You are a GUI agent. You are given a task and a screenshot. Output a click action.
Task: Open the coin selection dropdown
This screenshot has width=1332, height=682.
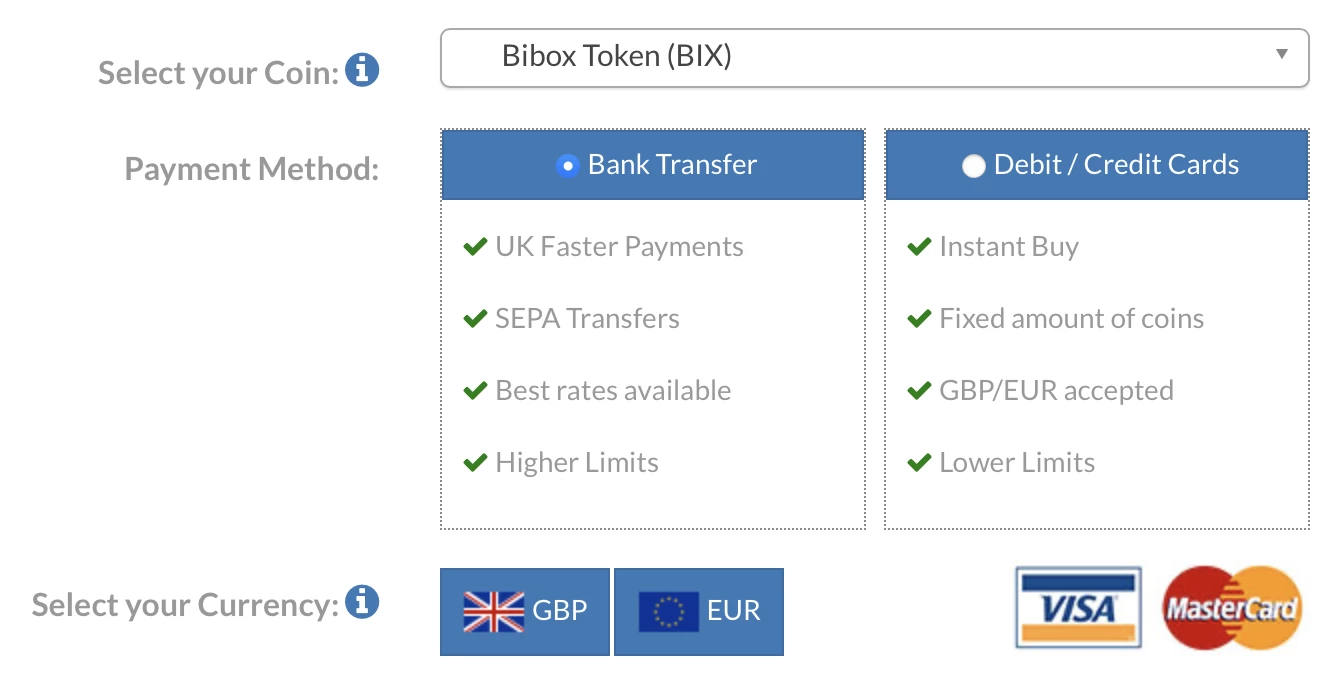pyautogui.click(x=875, y=57)
